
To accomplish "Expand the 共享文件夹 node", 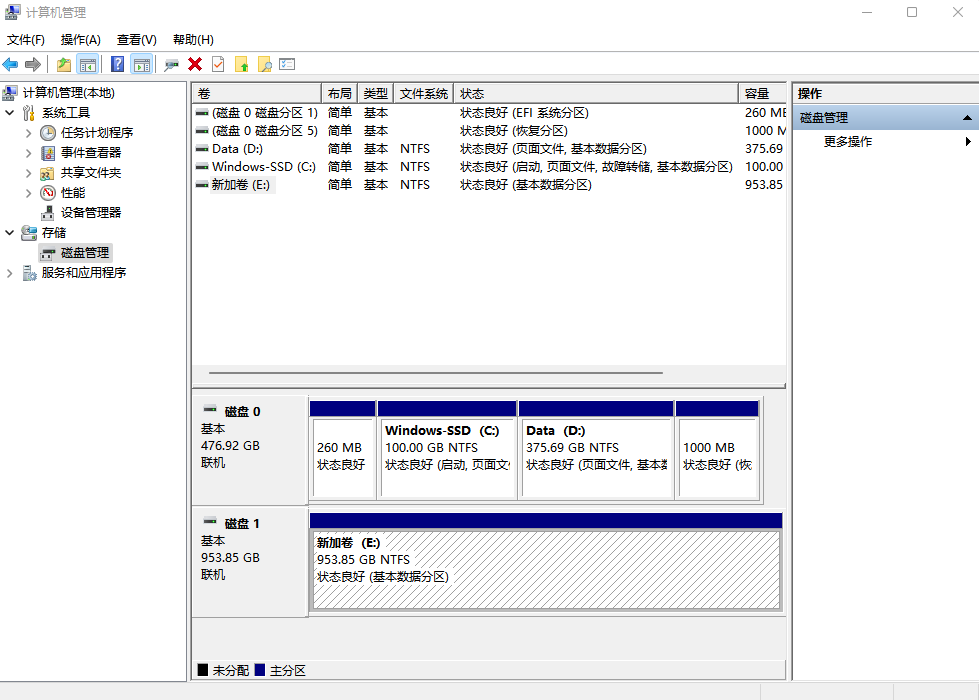I will [x=29, y=173].
